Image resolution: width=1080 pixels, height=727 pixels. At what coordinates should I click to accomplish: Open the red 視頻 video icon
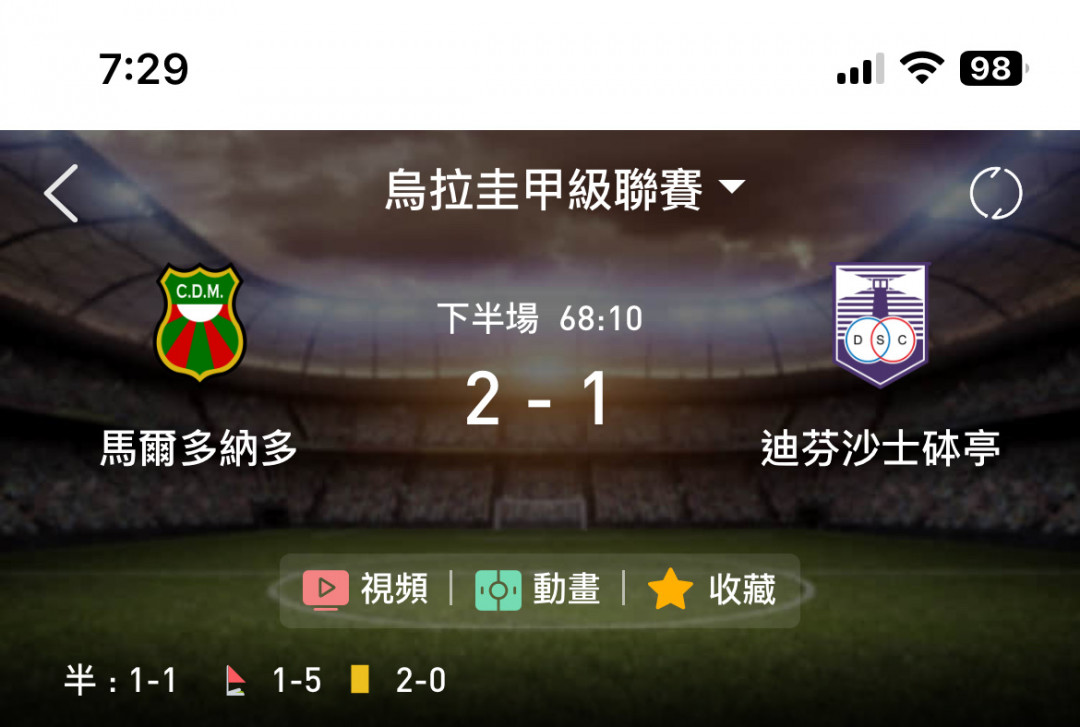(326, 589)
